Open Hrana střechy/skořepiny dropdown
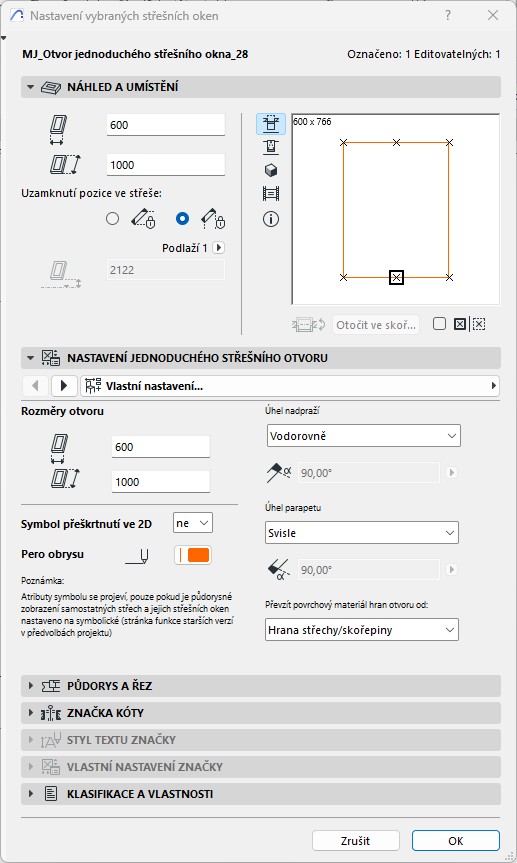 click(362, 630)
